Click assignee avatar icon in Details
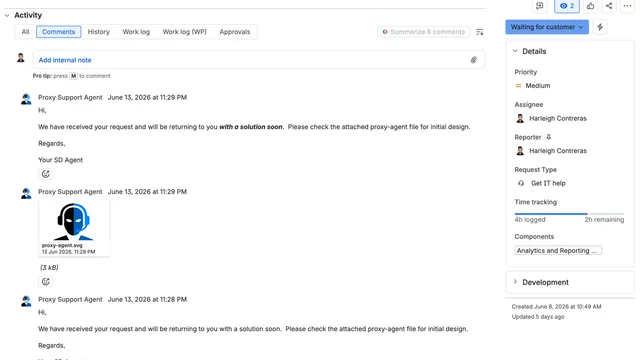640x360 pixels. tap(520, 118)
